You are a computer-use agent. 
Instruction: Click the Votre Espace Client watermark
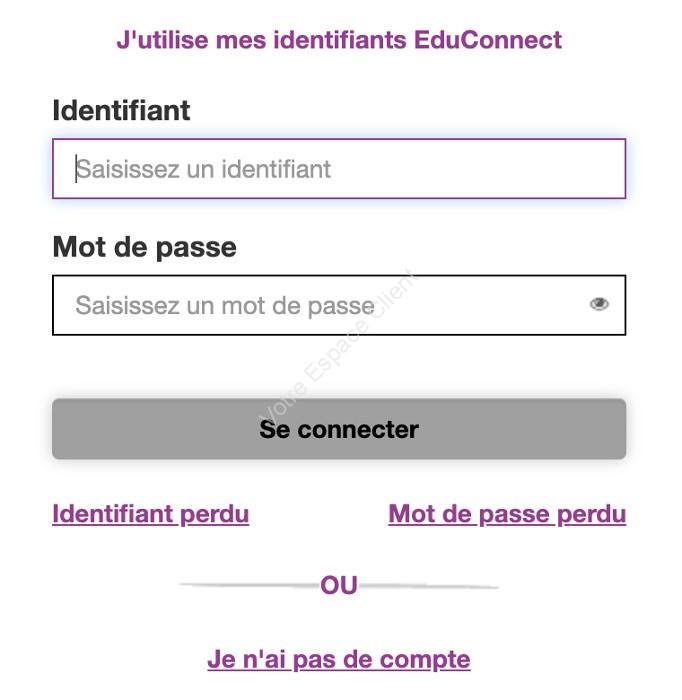click(x=338, y=346)
